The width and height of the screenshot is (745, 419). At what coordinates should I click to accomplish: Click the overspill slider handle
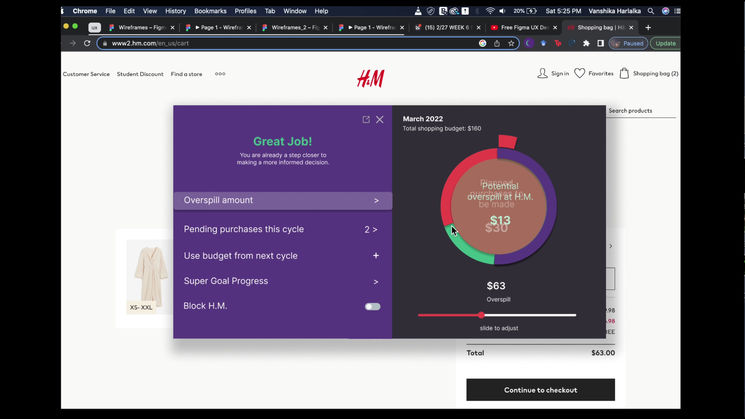pyautogui.click(x=481, y=315)
